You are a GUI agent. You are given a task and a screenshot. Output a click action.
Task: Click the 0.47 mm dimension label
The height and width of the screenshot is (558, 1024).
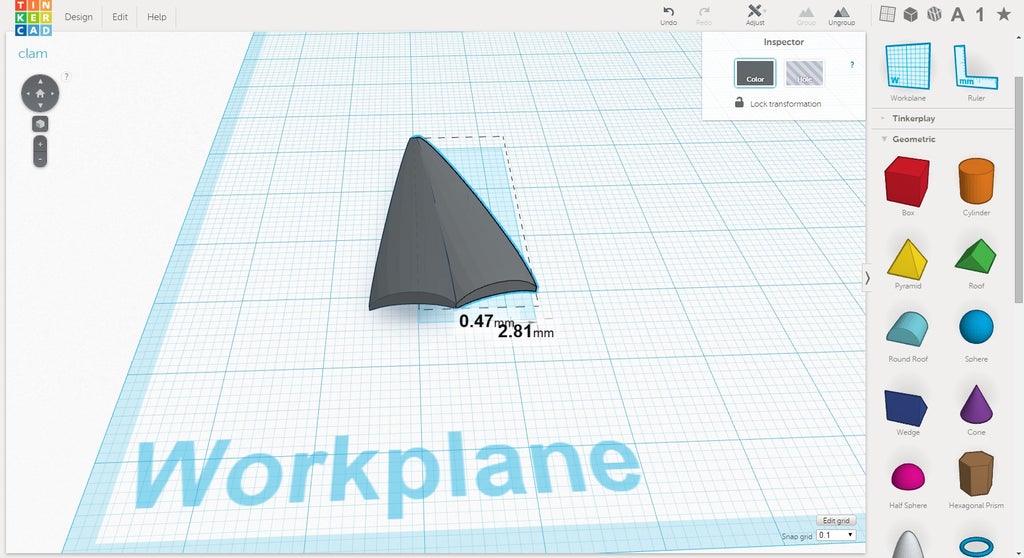pos(486,321)
